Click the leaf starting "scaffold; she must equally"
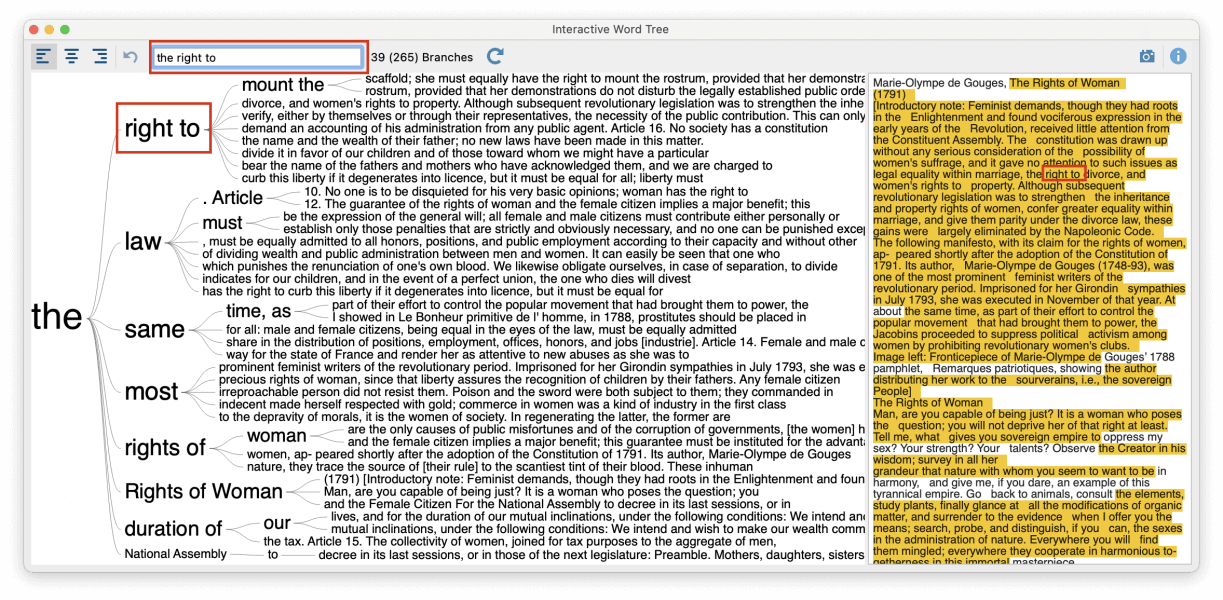The width and height of the screenshot is (1223, 600). (615, 78)
